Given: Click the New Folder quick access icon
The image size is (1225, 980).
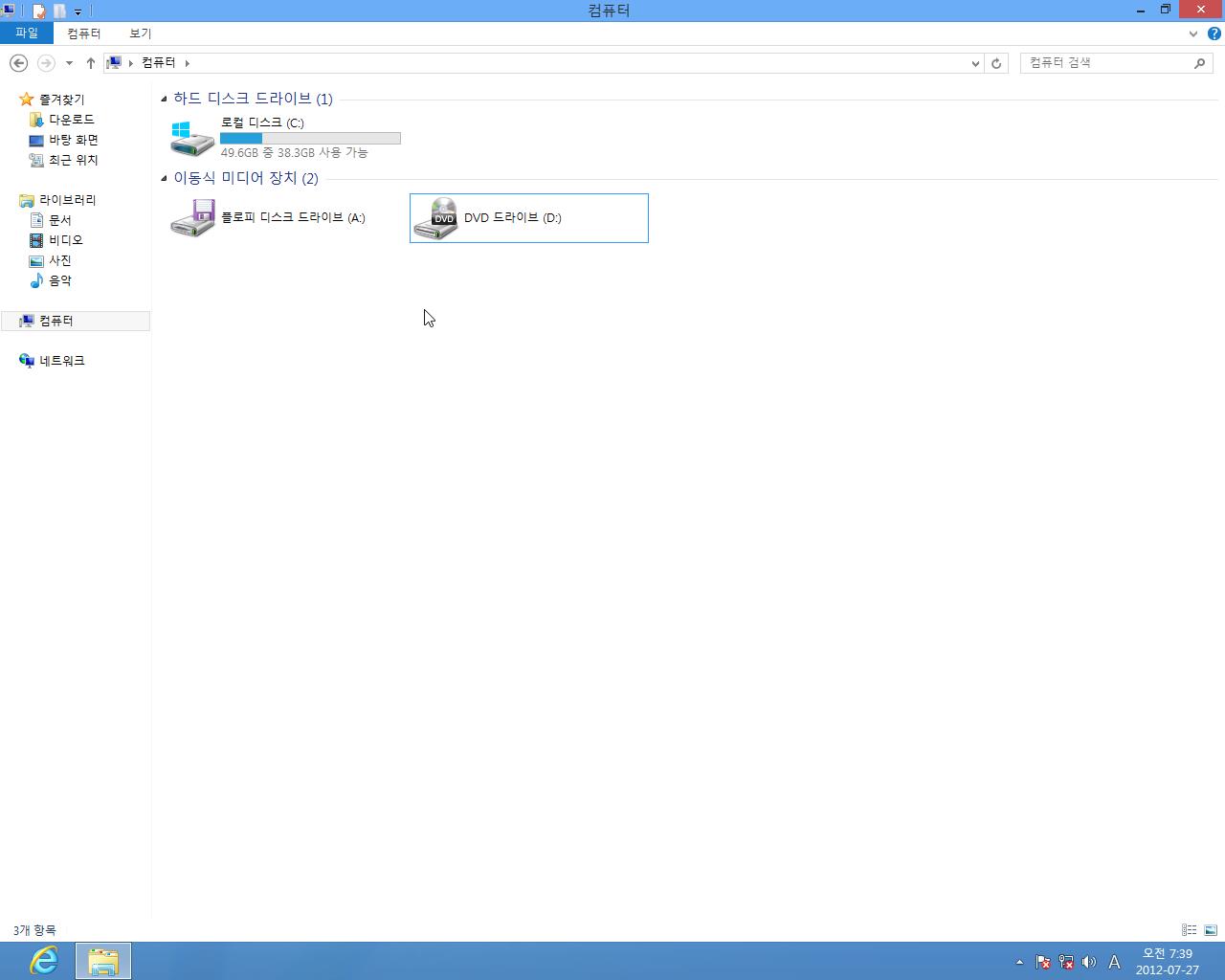Looking at the screenshot, I should pos(59,11).
